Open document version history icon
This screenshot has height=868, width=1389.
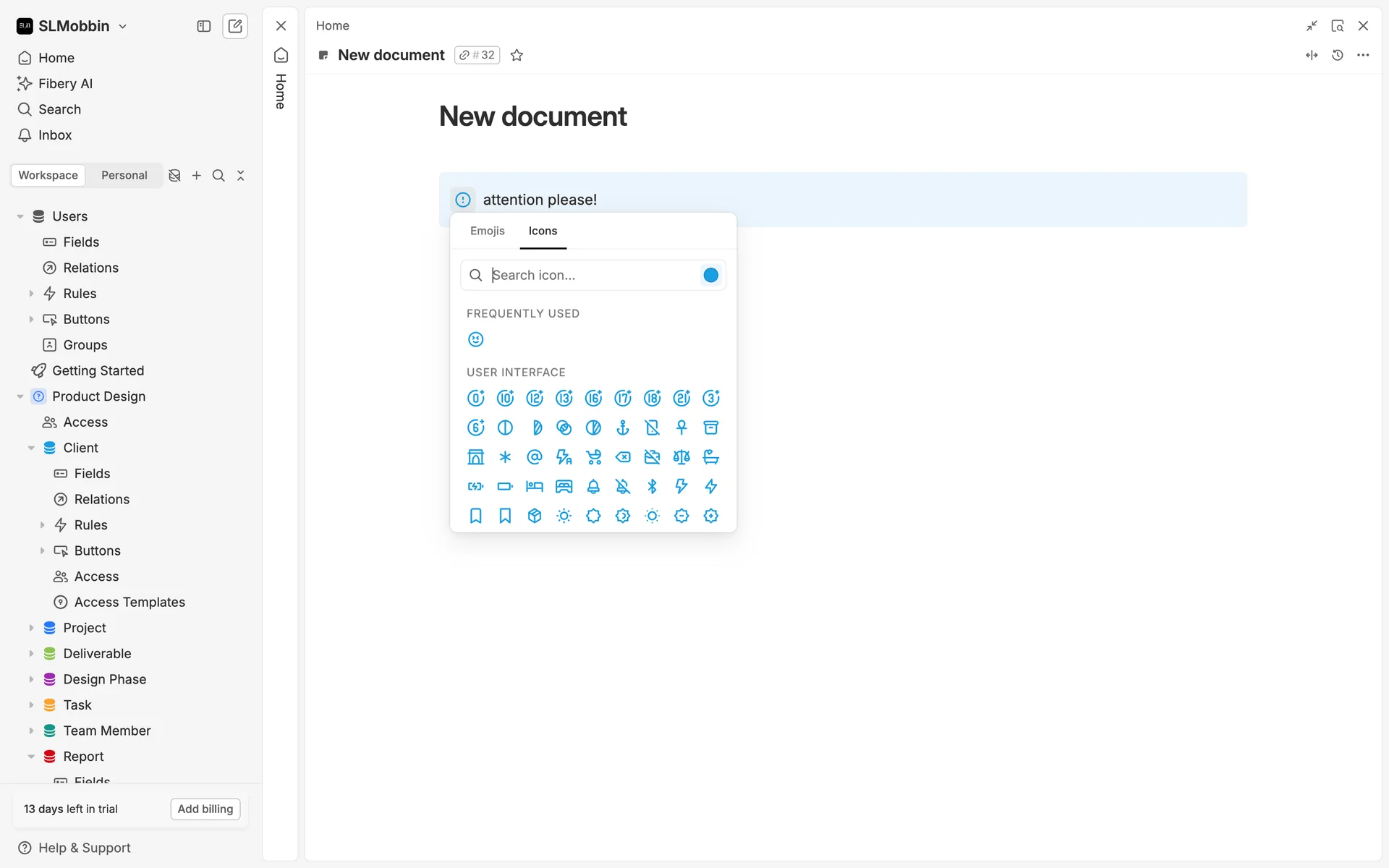coord(1337,55)
